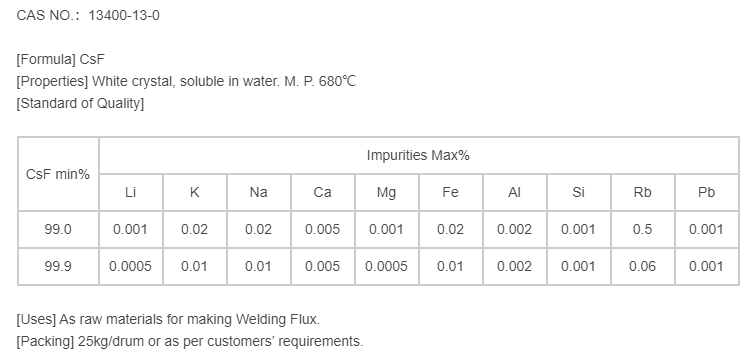Click the Properties description line

tap(186, 81)
